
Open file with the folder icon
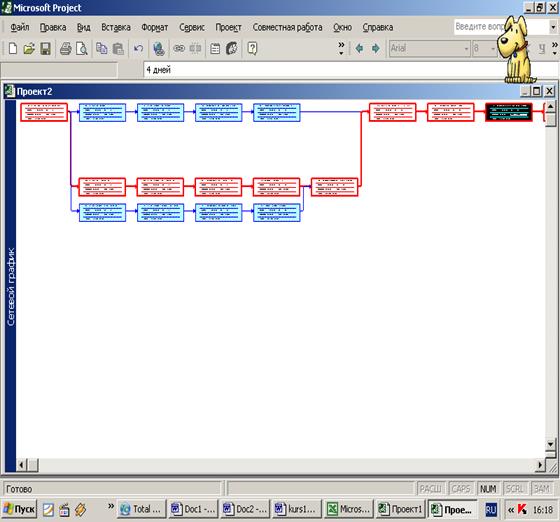click(29, 48)
